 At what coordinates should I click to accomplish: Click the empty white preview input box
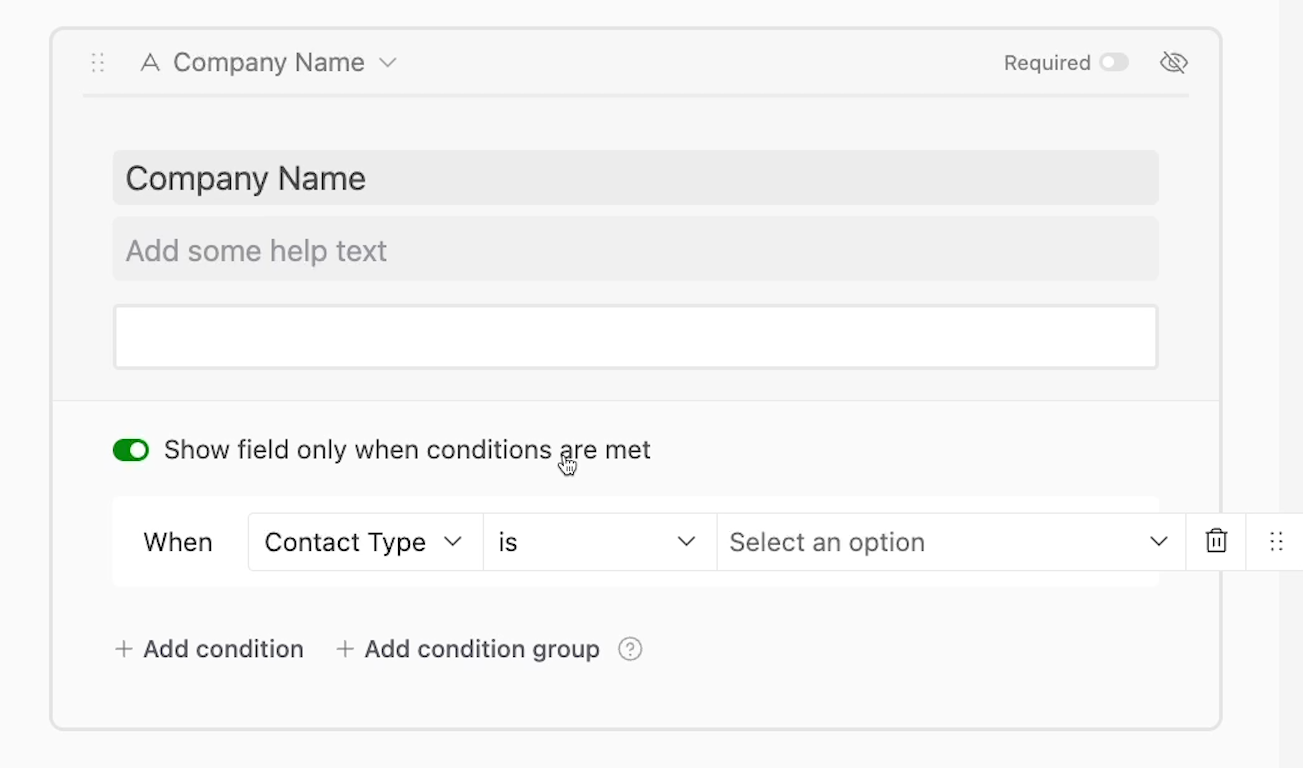point(636,337)
